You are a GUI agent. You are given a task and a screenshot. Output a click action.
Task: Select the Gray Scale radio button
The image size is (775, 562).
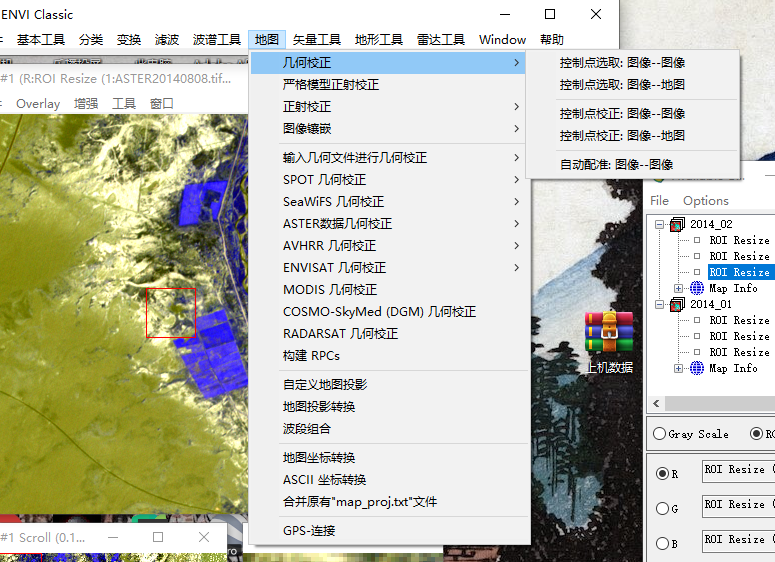(659, 434)
